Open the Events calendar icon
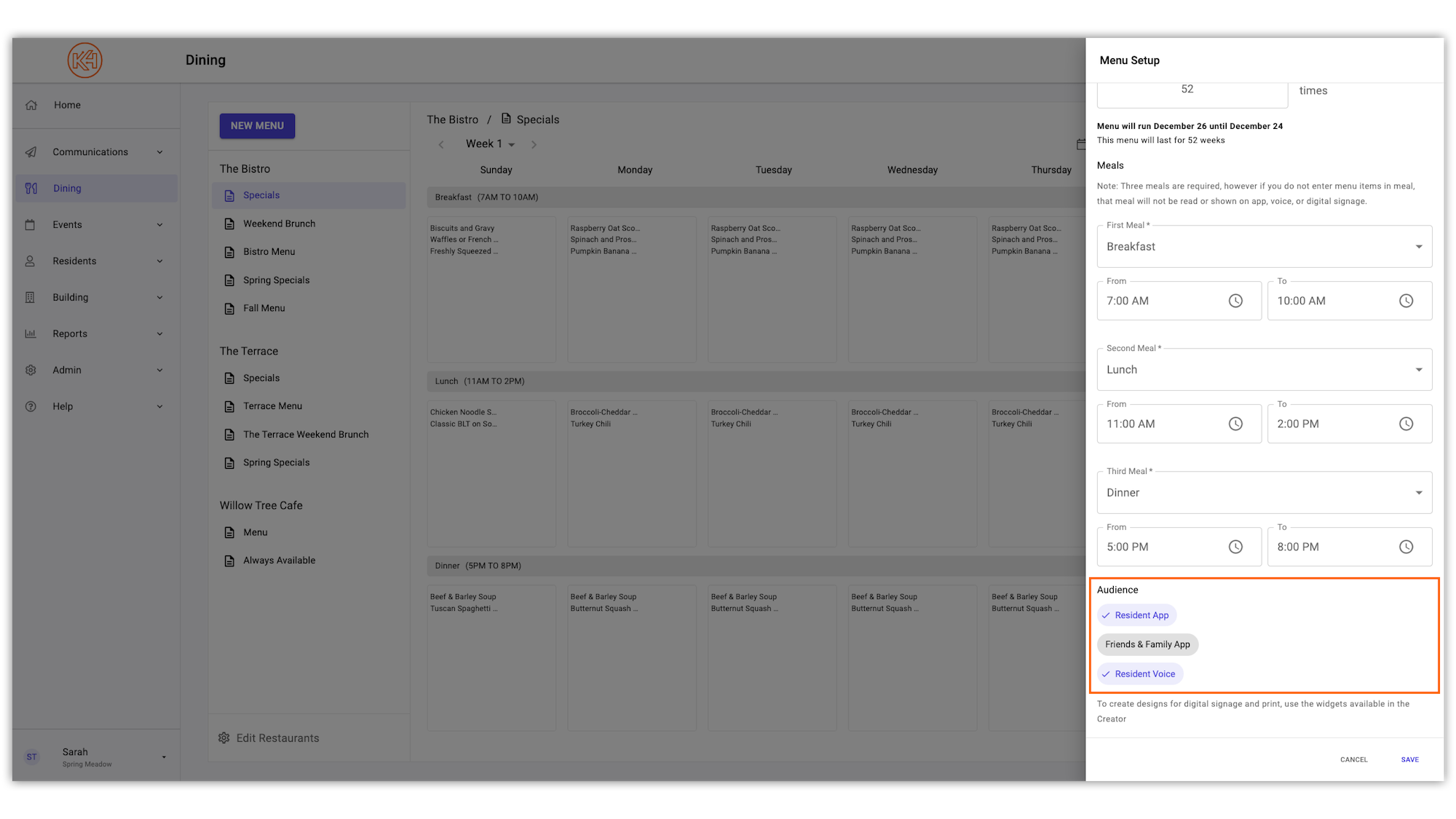1456x819 pixels. [31, 224]
